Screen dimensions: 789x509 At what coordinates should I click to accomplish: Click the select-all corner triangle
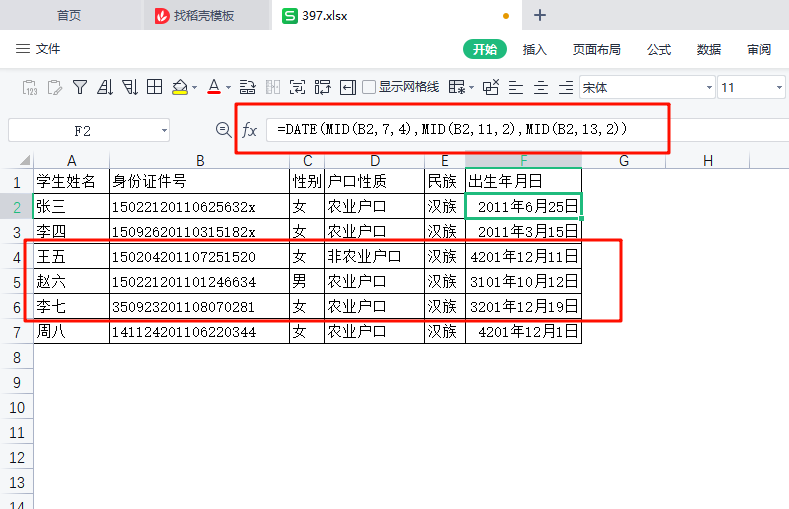pos(25,161)
